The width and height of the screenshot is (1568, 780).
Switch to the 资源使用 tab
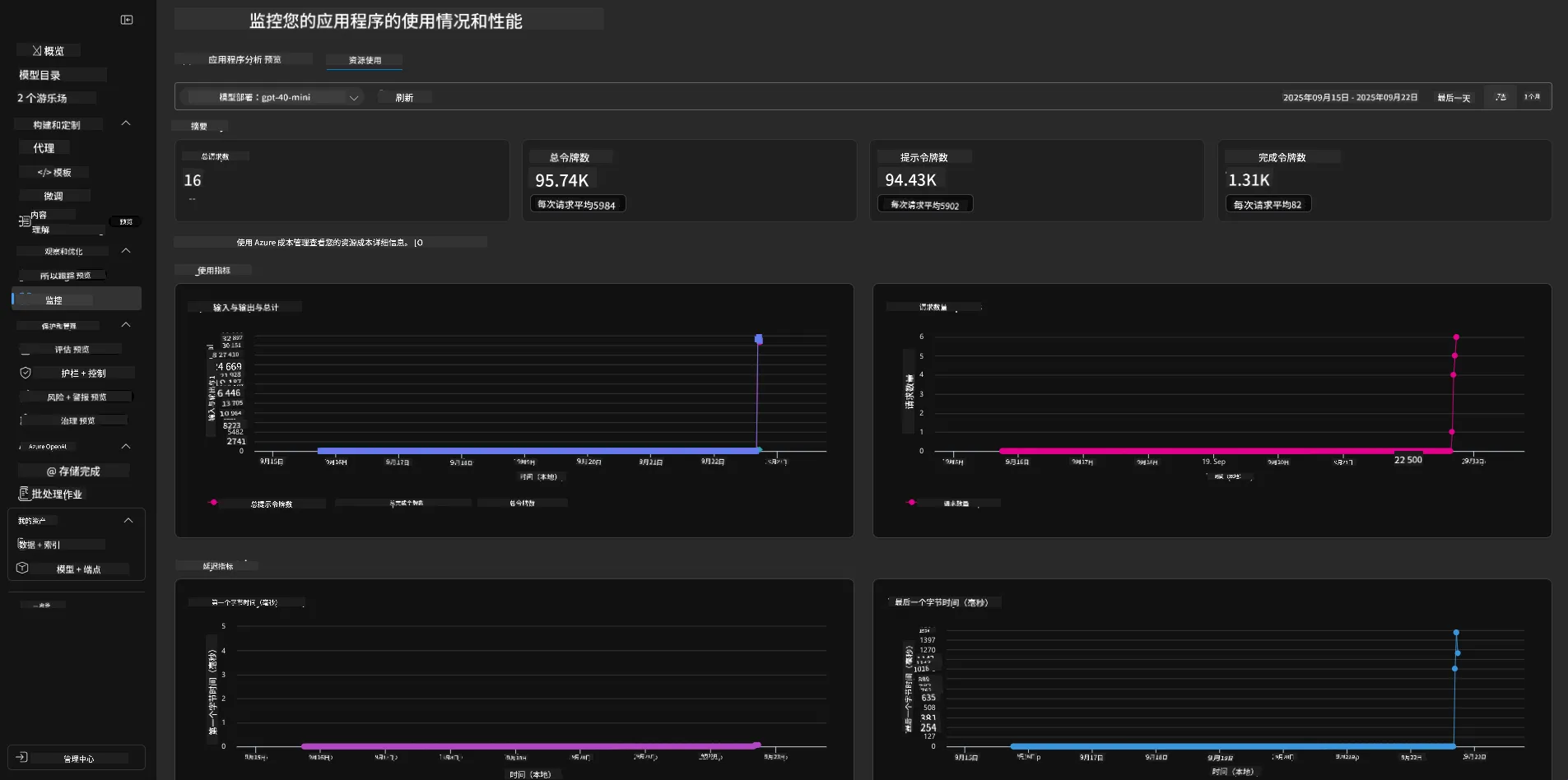365,60
